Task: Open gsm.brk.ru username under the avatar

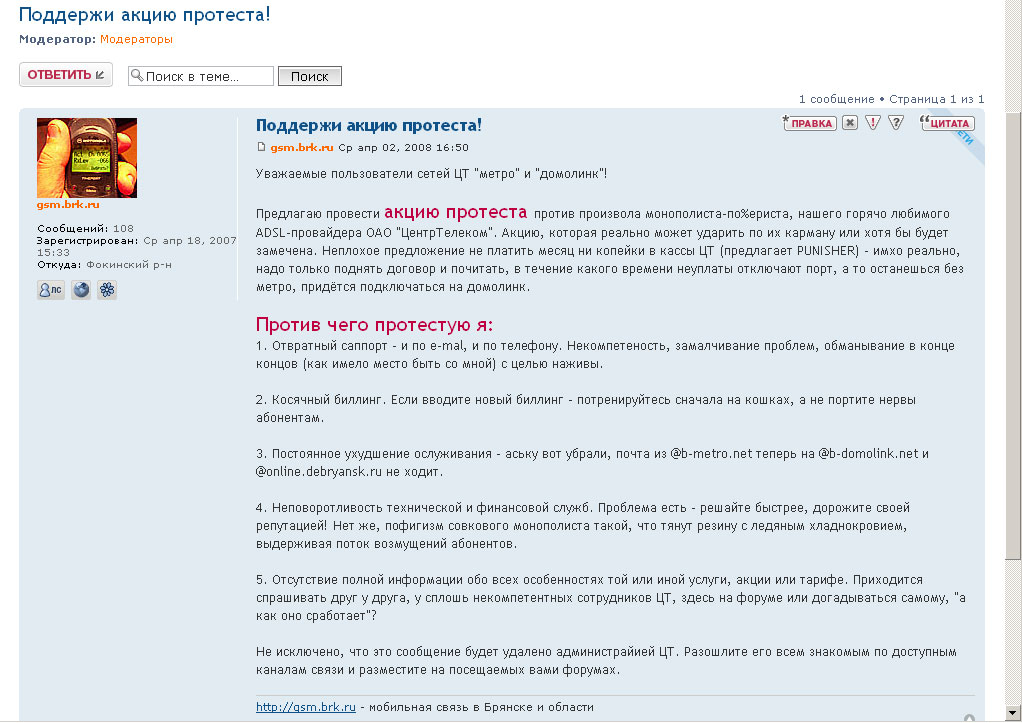Action: [68, 204]
